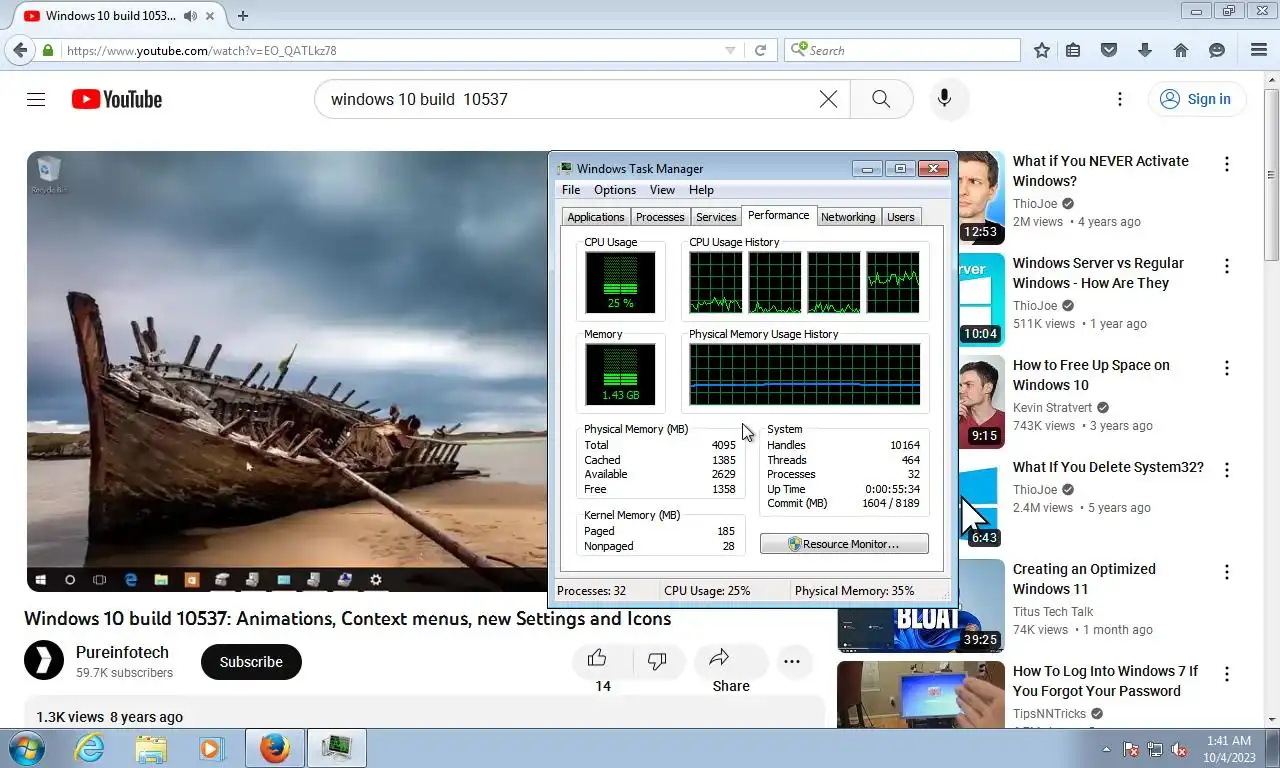The width and height of the screenshot is (1280, 768).
Task: Open "Creating an Optimized Windows 11" thumbnail 39:25
Action: coord(921,606)
